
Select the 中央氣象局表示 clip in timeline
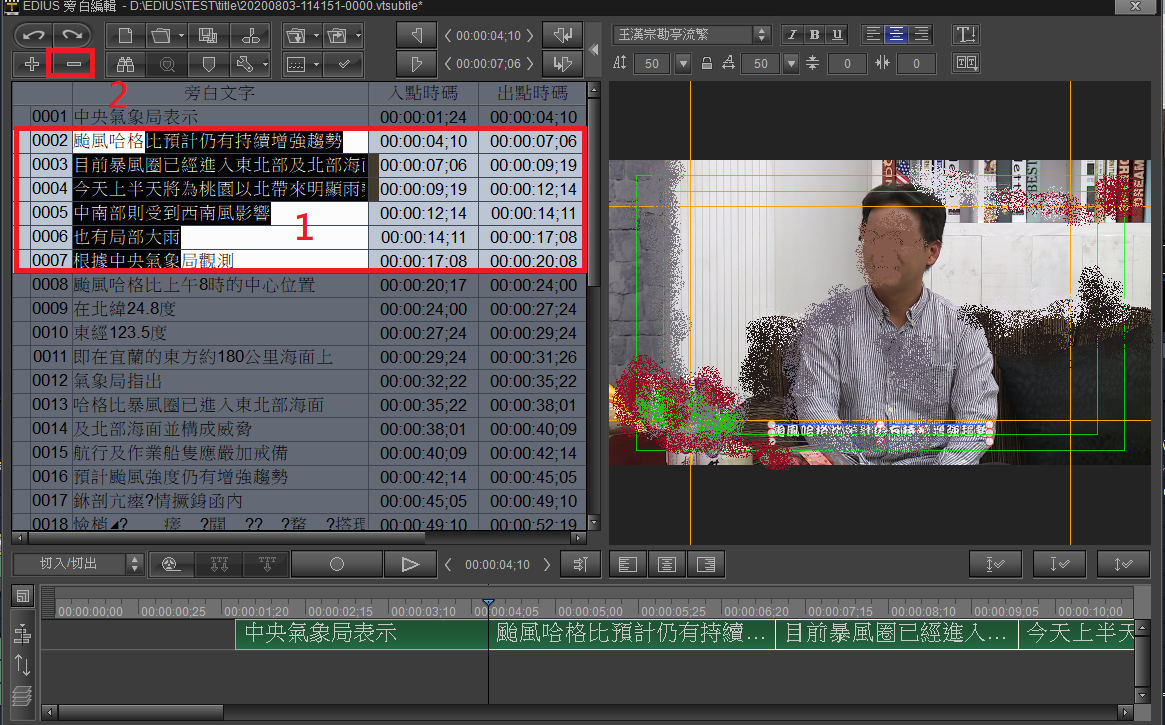pyautogui.click(x=361, y=634)
